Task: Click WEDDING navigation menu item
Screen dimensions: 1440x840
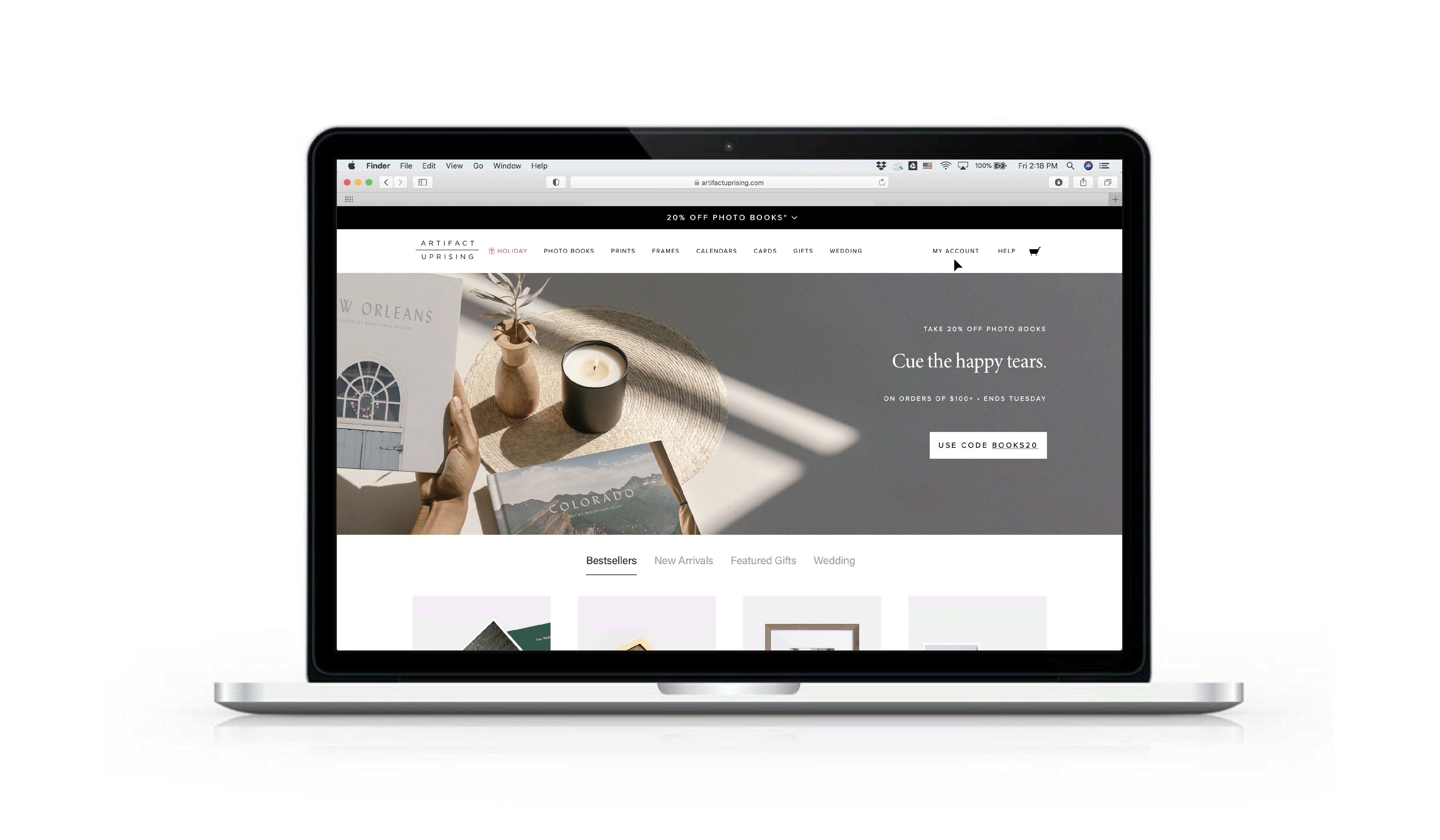Action: tap(845, 251)
